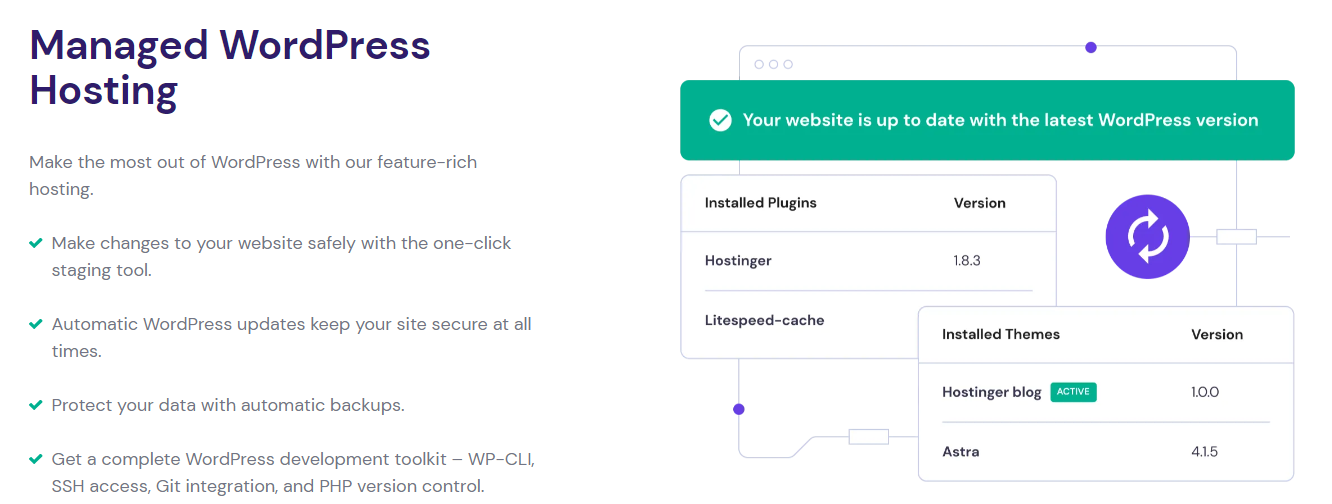Choose the Astra theme entry
The width and height of the screenshot is (1332, 504).
click(x=961, y=452)
